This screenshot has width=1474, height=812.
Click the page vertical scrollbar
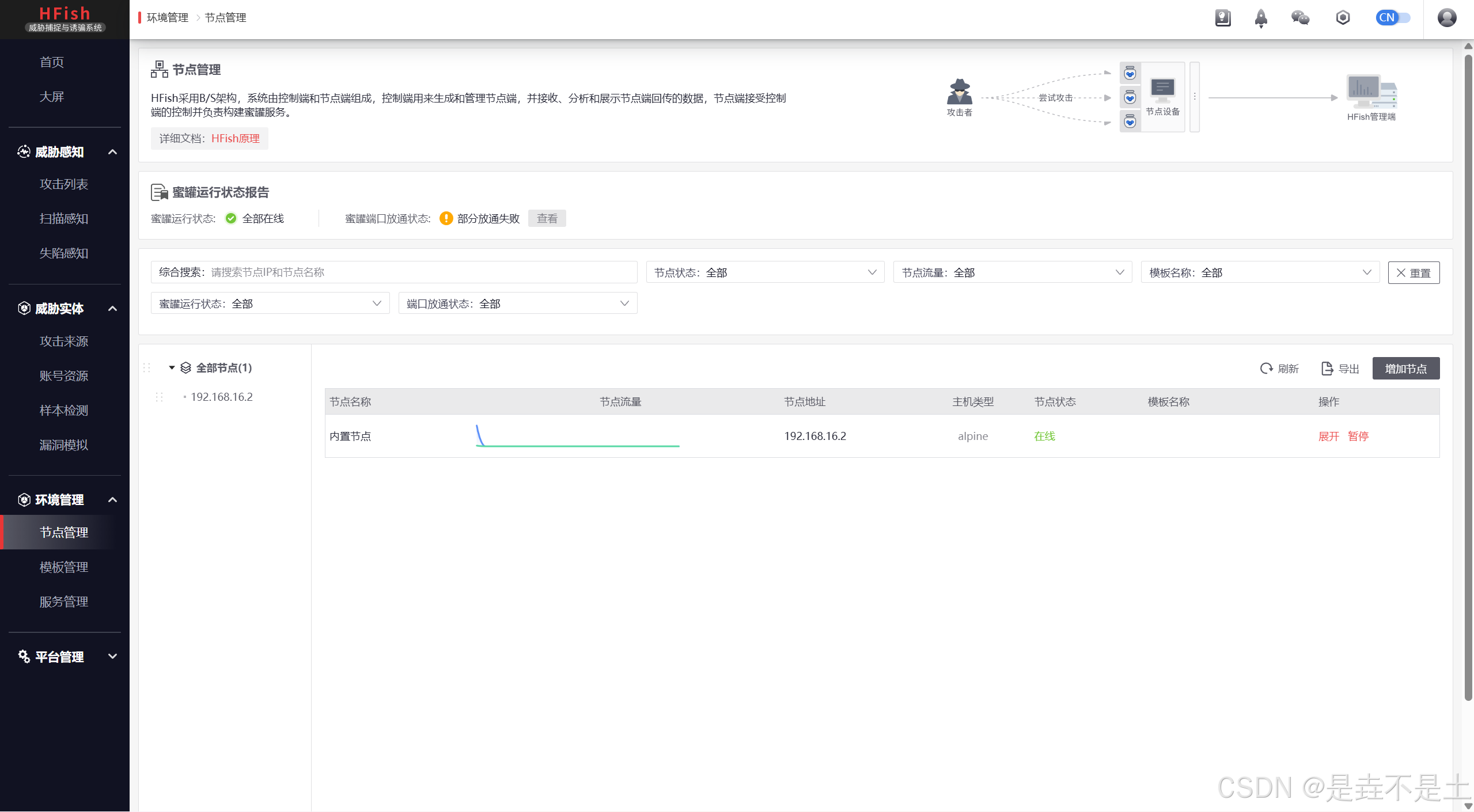[1468, 374]
